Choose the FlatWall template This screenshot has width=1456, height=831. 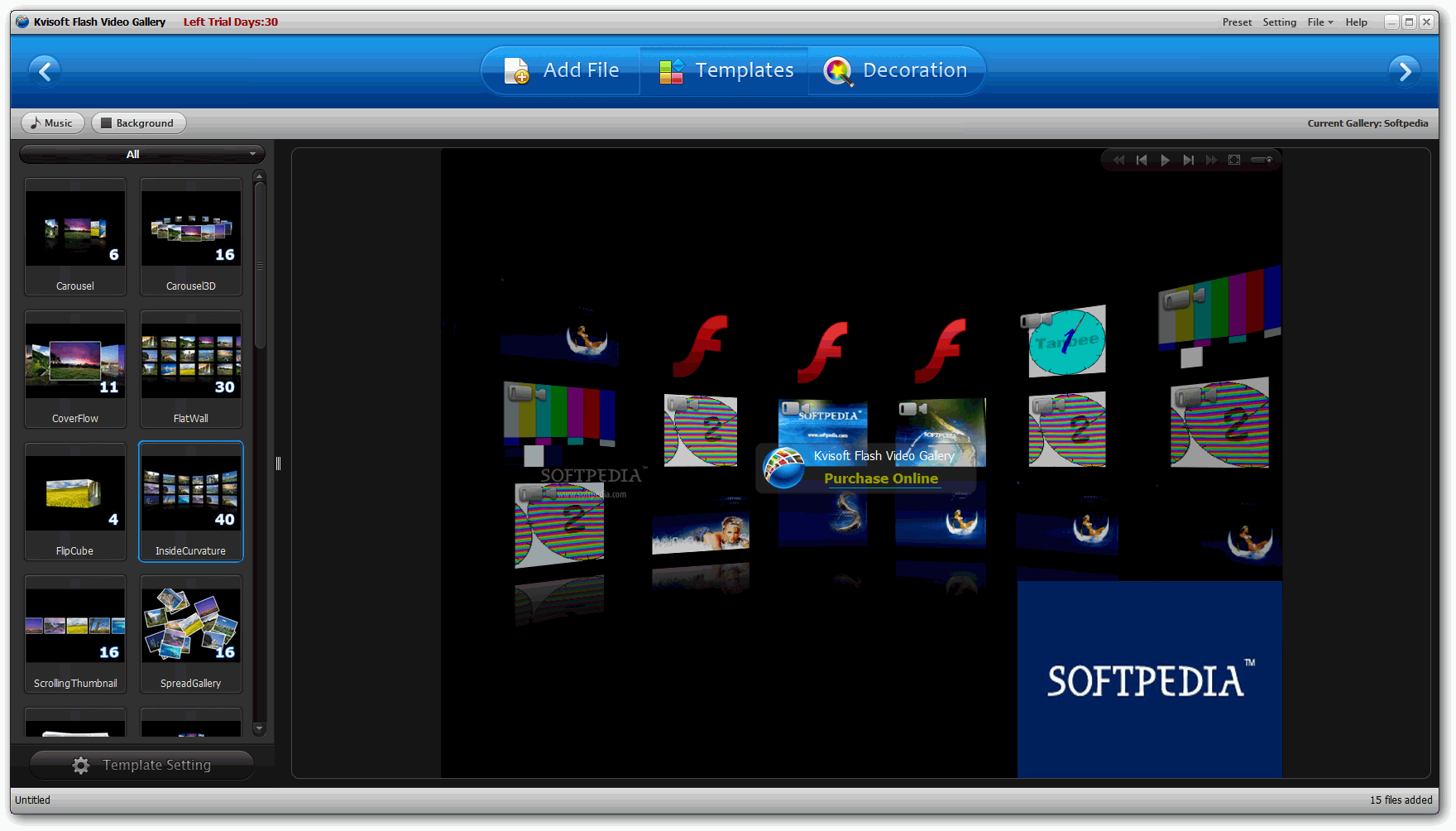(191, 369)
